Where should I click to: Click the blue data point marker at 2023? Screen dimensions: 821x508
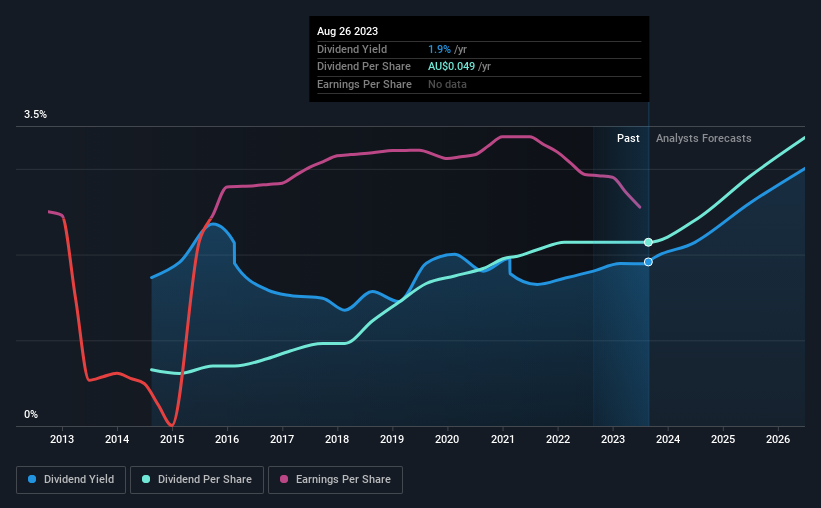tap(648, 262)
